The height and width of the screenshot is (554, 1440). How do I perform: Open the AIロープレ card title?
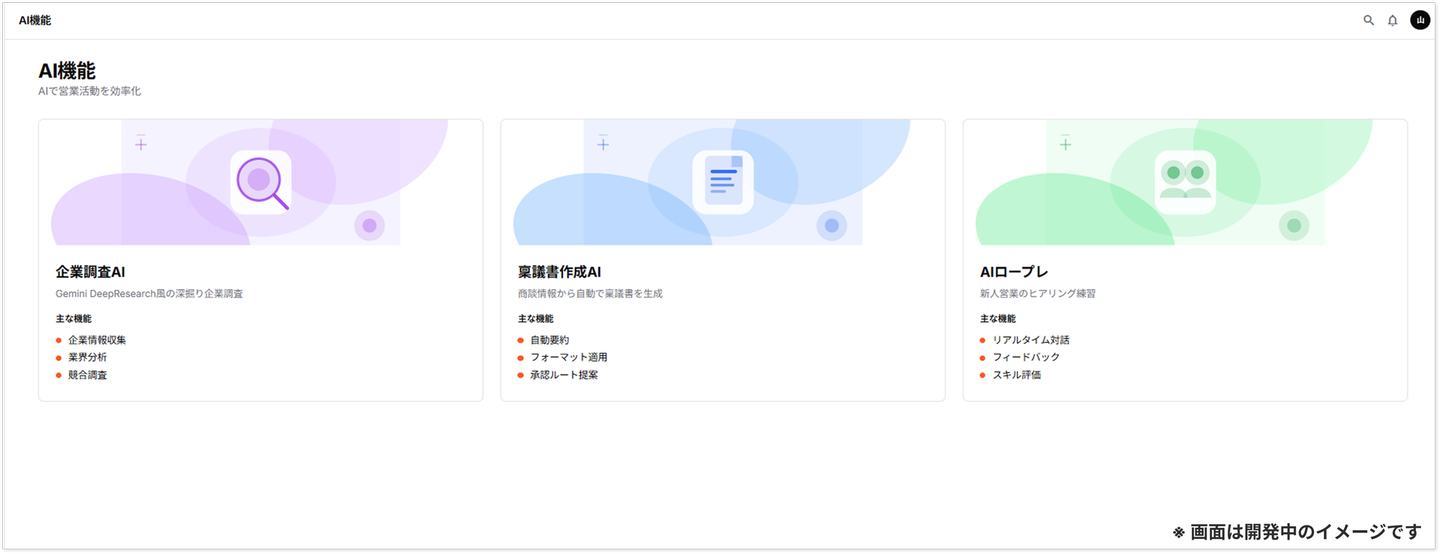pos(1014,272)
